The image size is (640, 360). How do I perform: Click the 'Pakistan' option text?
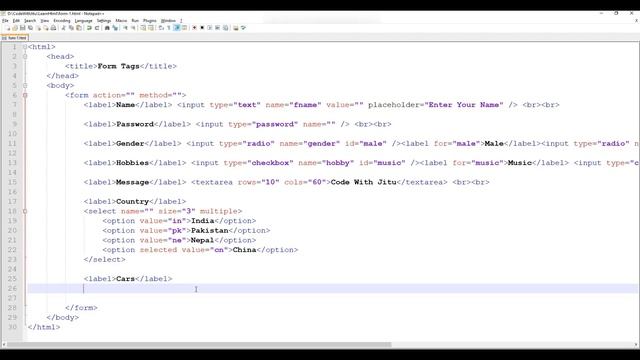pyautogui.click(x=210, y=231)
